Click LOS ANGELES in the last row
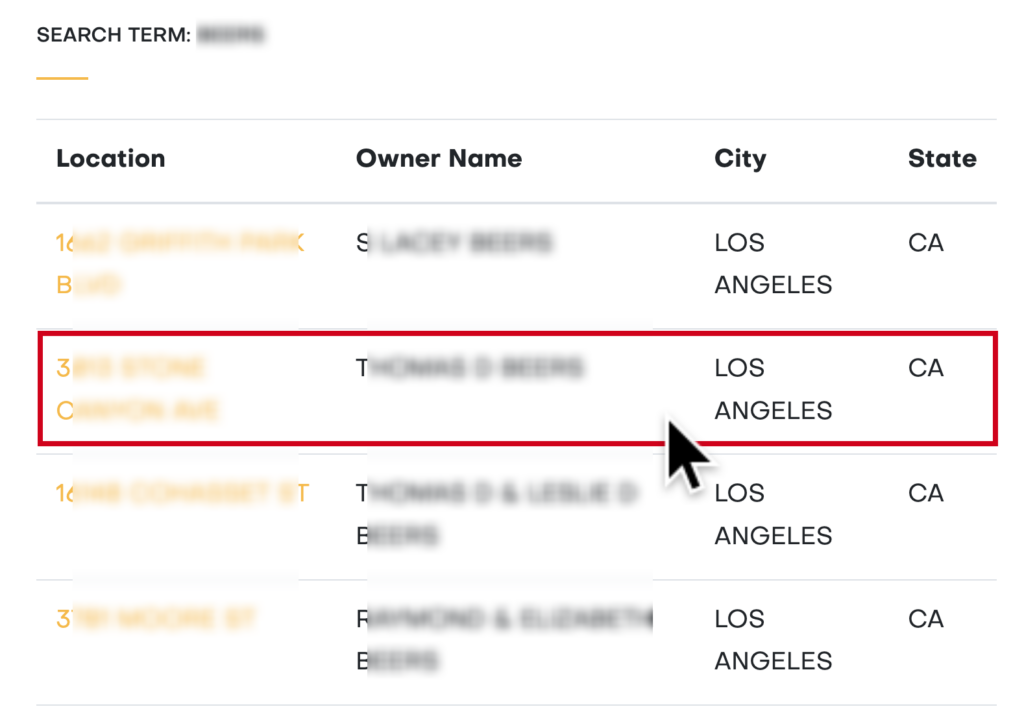 point(773,640)
